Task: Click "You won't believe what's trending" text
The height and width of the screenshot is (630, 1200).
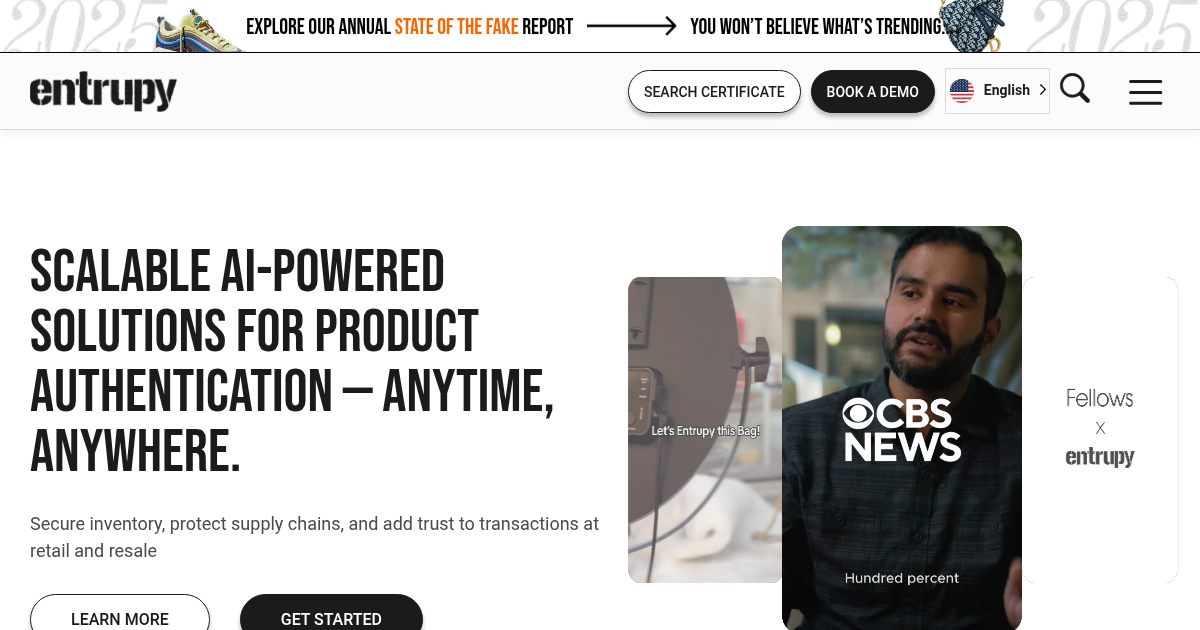Action: click(x=816, y=26)
